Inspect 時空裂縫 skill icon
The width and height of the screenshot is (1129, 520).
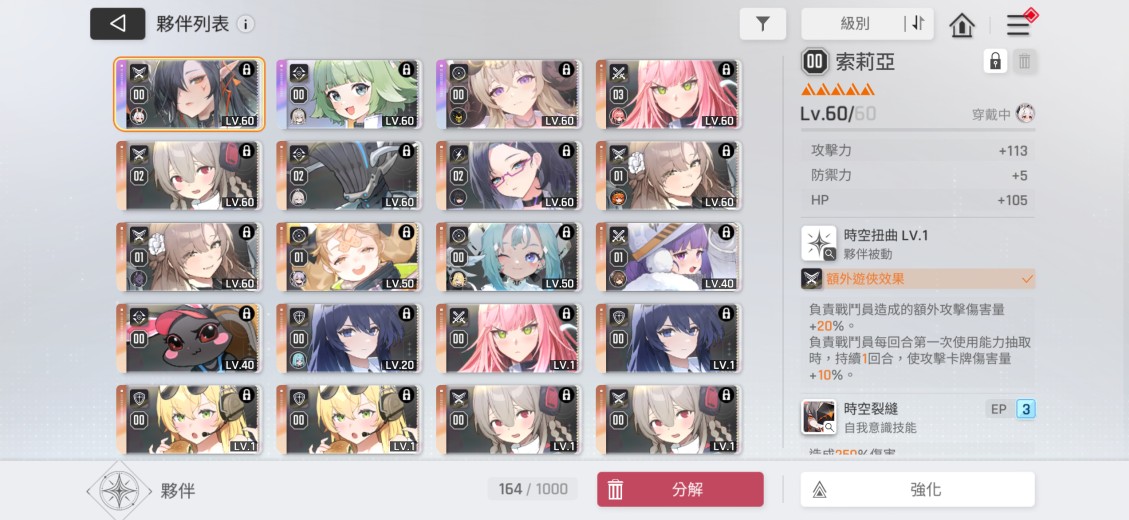[x=819, y=418]
